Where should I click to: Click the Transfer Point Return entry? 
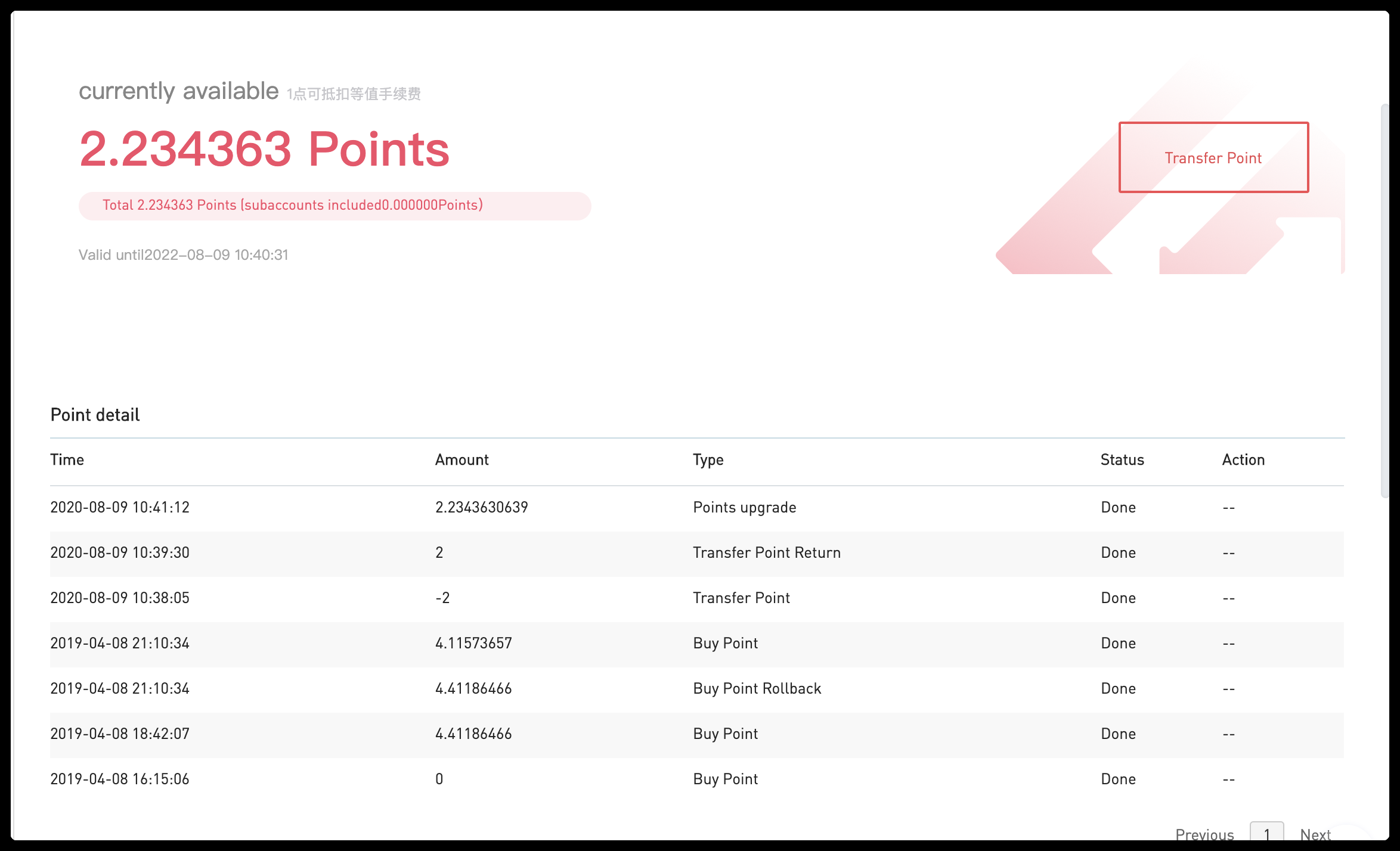click(767, 552)
